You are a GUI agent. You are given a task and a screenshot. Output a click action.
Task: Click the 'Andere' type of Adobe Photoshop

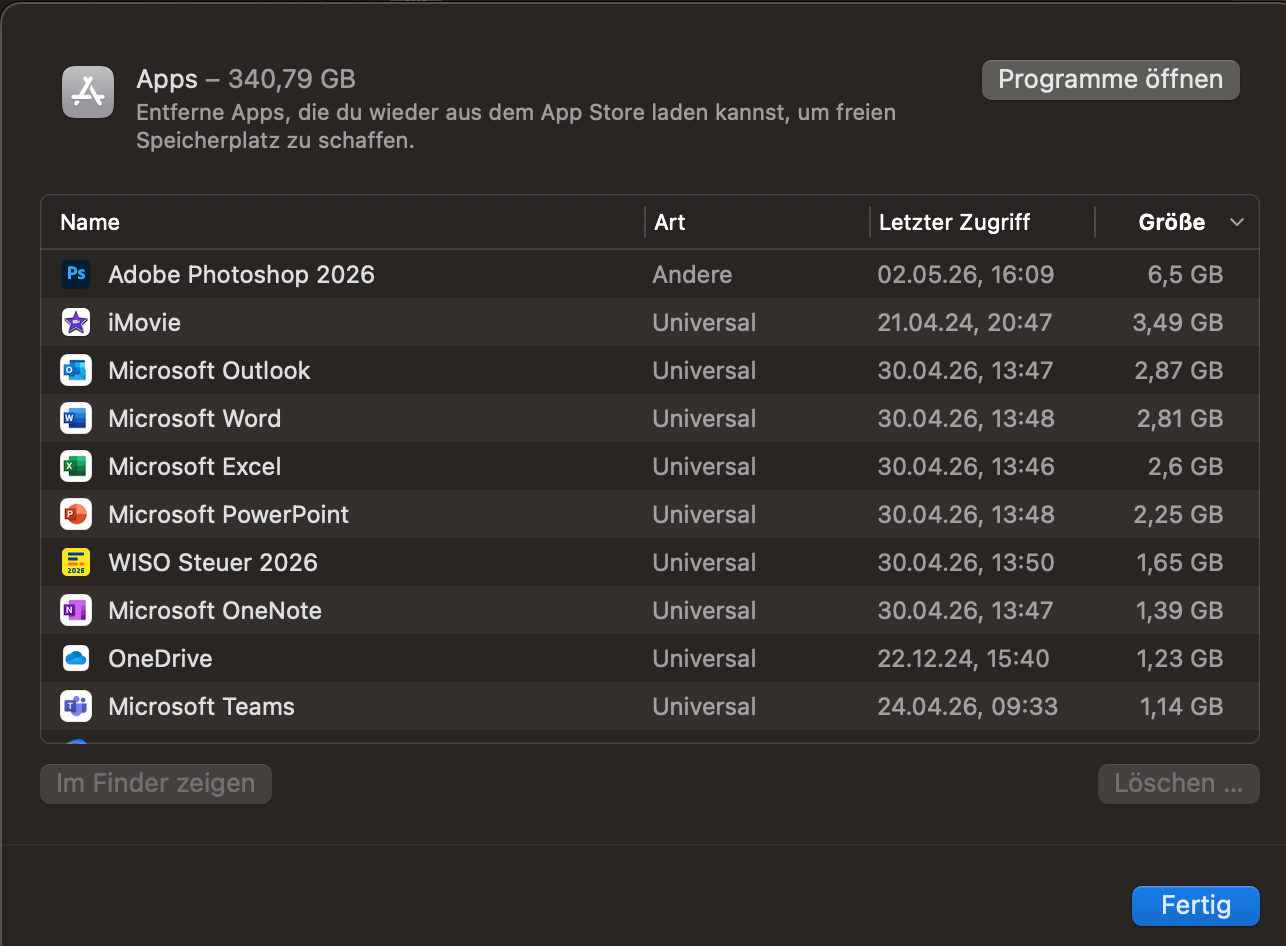[x=692, y=274]
